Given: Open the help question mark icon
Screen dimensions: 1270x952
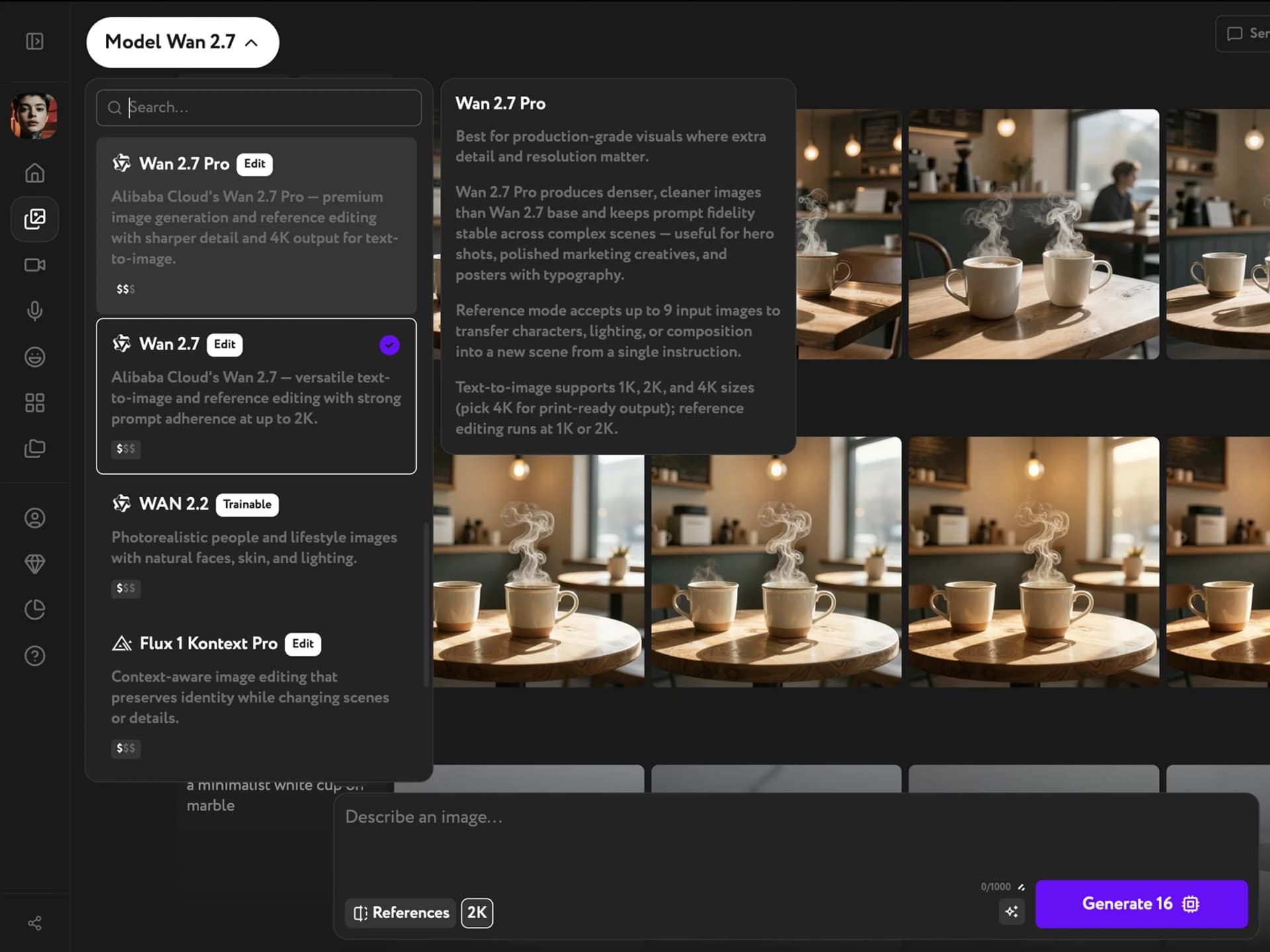Looking at the screenshot, I should (x=34, y=656).
